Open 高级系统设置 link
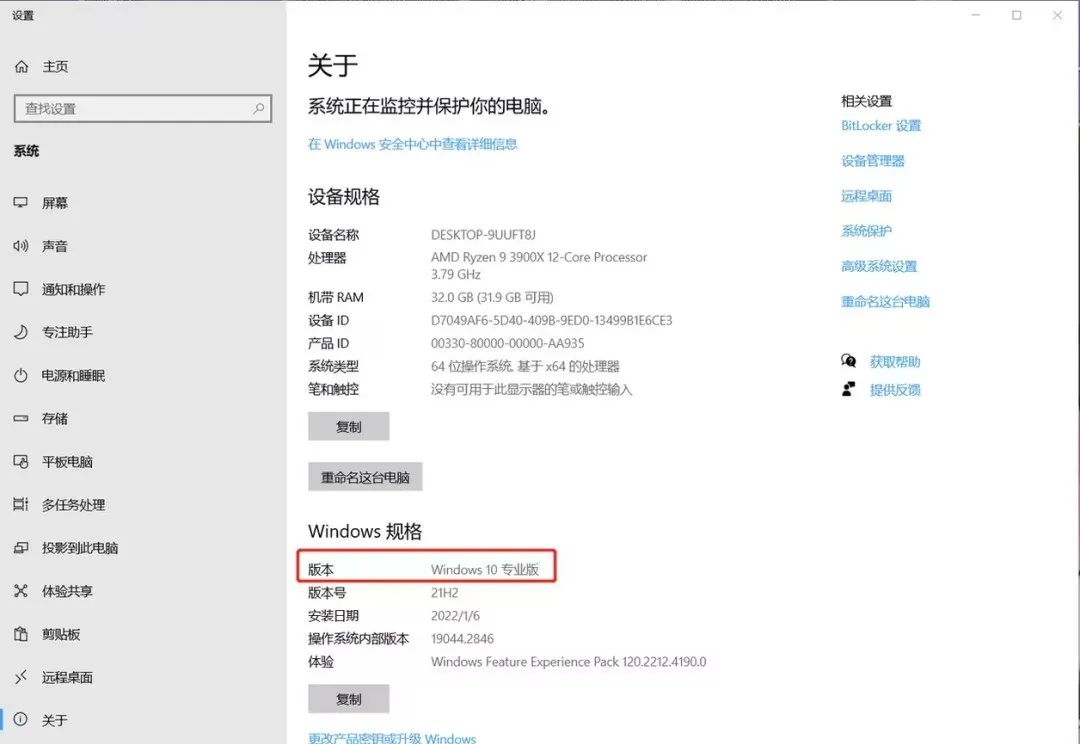 click(x=879, y=266)
